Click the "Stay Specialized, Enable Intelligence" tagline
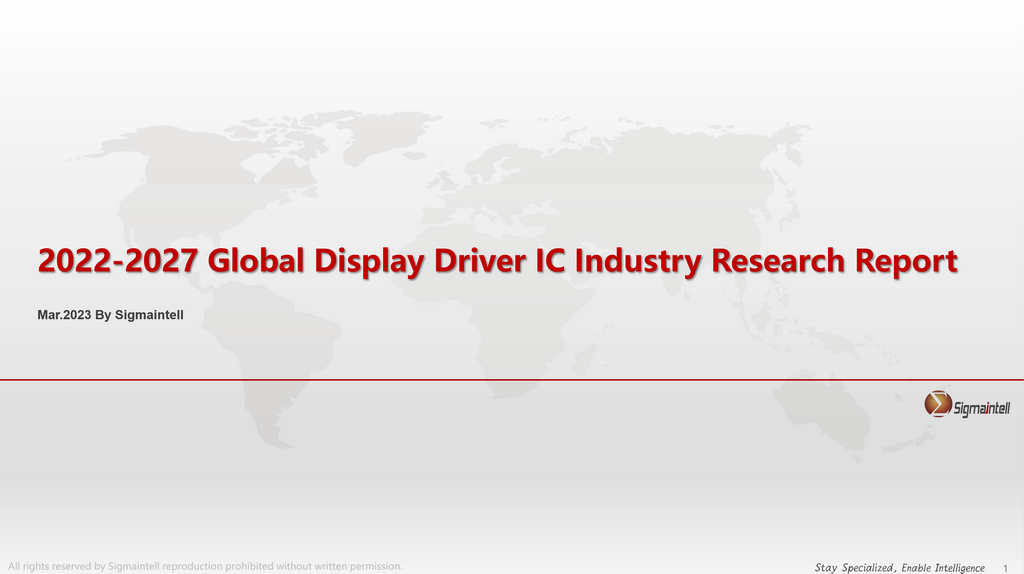 tap(899, 567)
